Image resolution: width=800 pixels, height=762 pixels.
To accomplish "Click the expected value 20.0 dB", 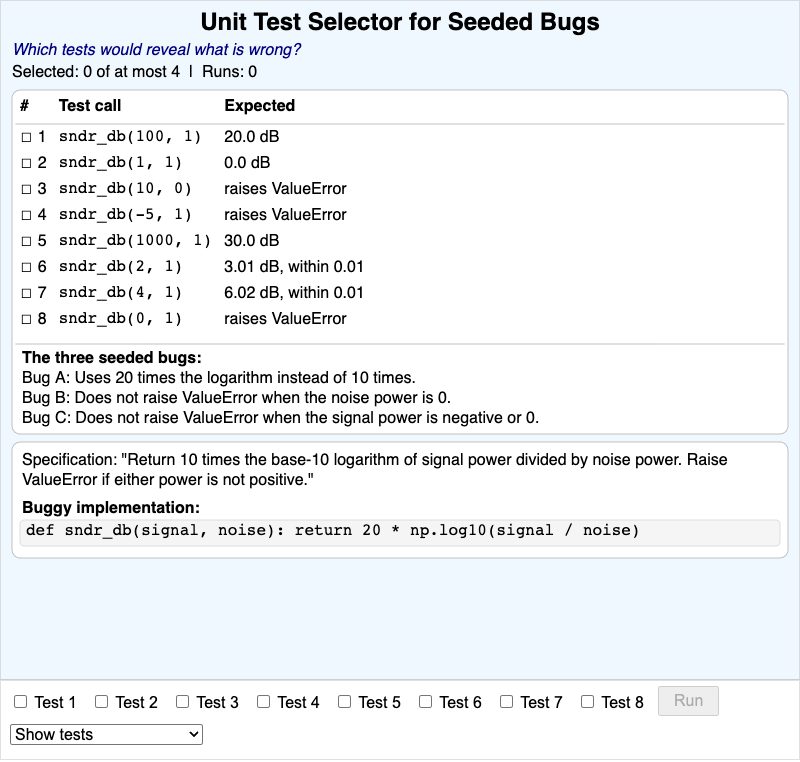I will click(252, 137).
